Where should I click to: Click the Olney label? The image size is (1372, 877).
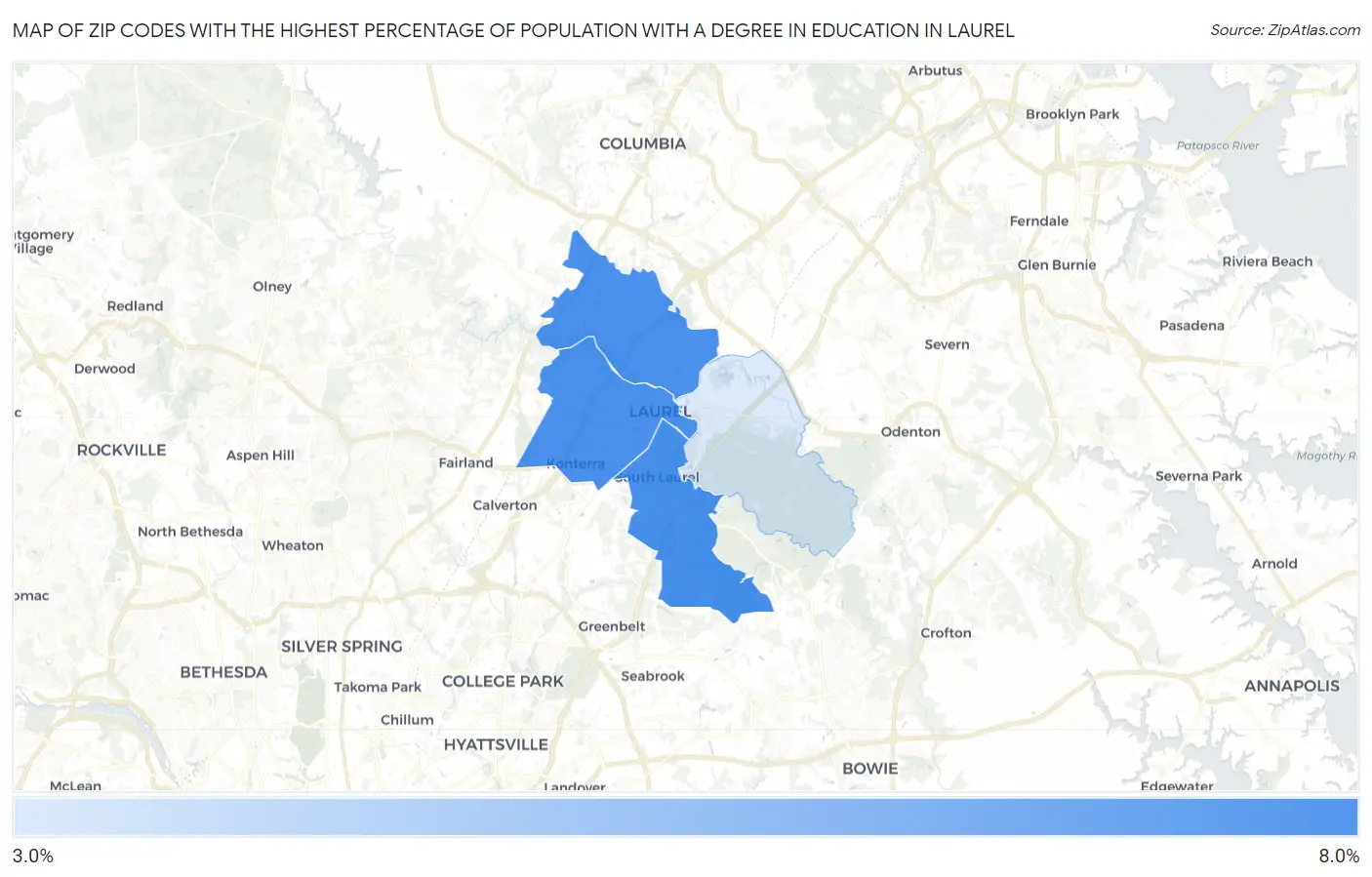click(272, 286)
